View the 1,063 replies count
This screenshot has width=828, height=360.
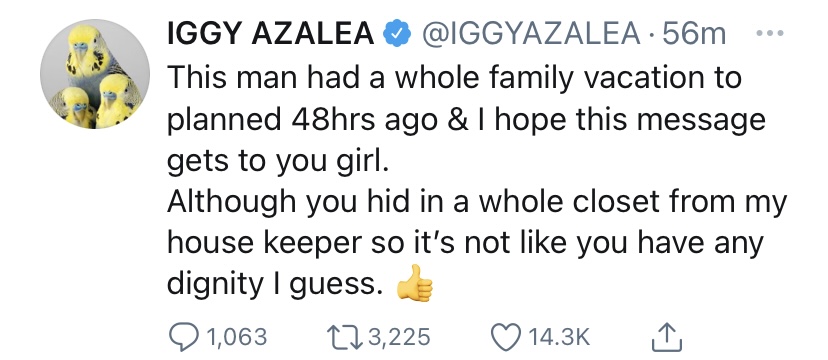point(237,338)
